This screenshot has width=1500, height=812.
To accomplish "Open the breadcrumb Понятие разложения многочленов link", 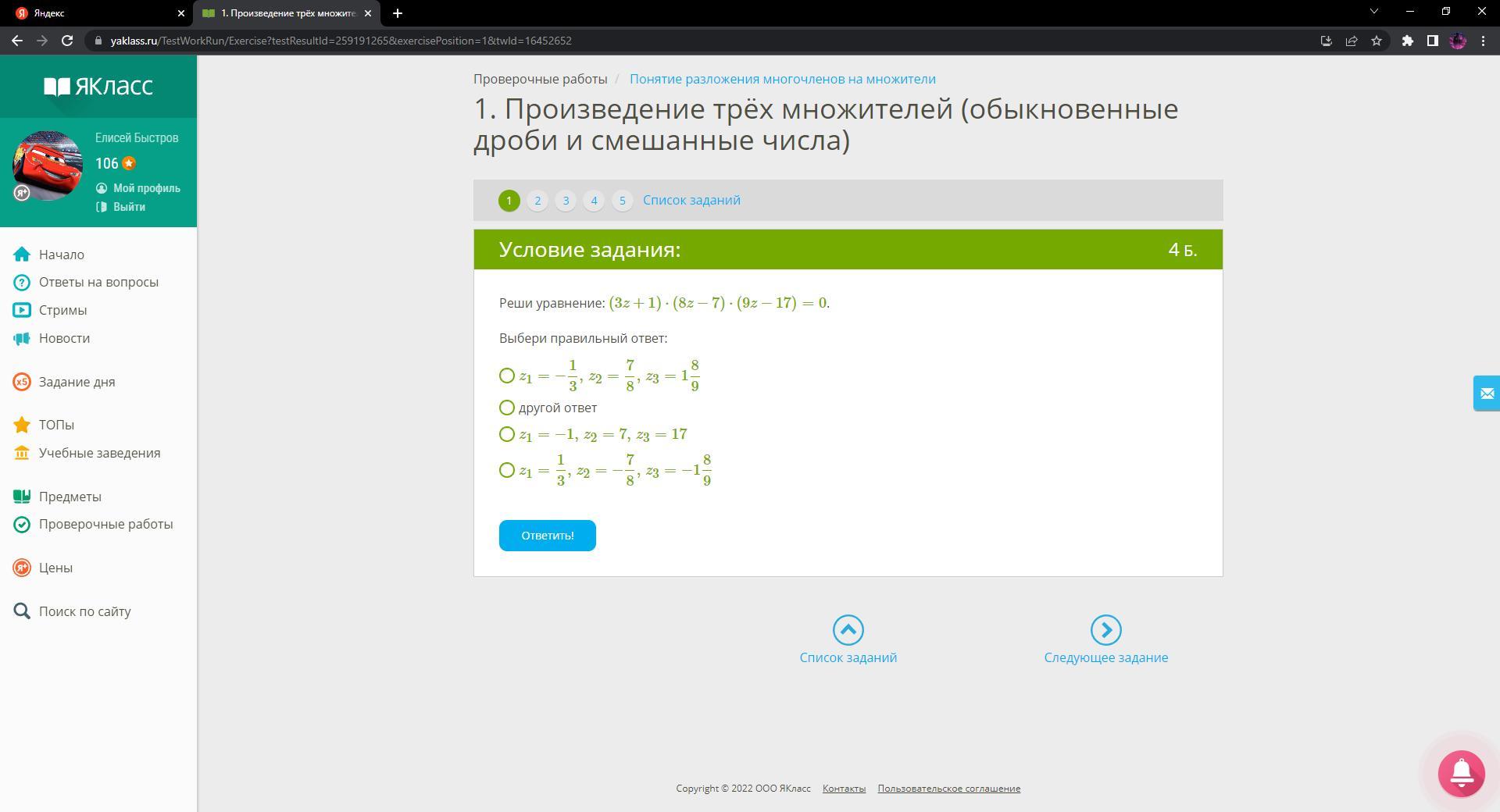I will pyautogui.click(x=783, y=79).
